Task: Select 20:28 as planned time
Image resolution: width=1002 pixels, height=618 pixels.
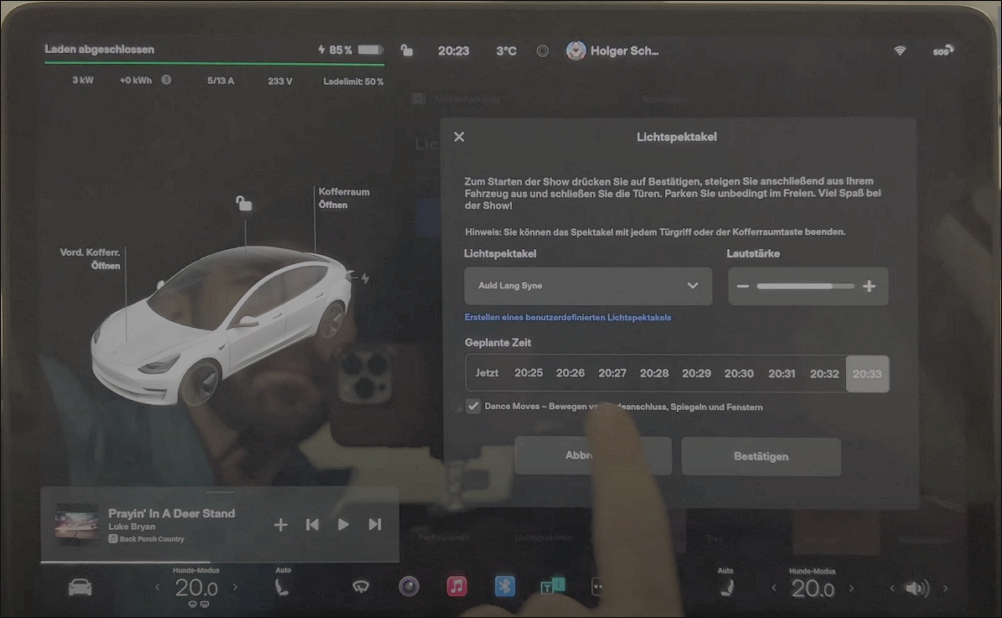Action: (x=654, y=373)
